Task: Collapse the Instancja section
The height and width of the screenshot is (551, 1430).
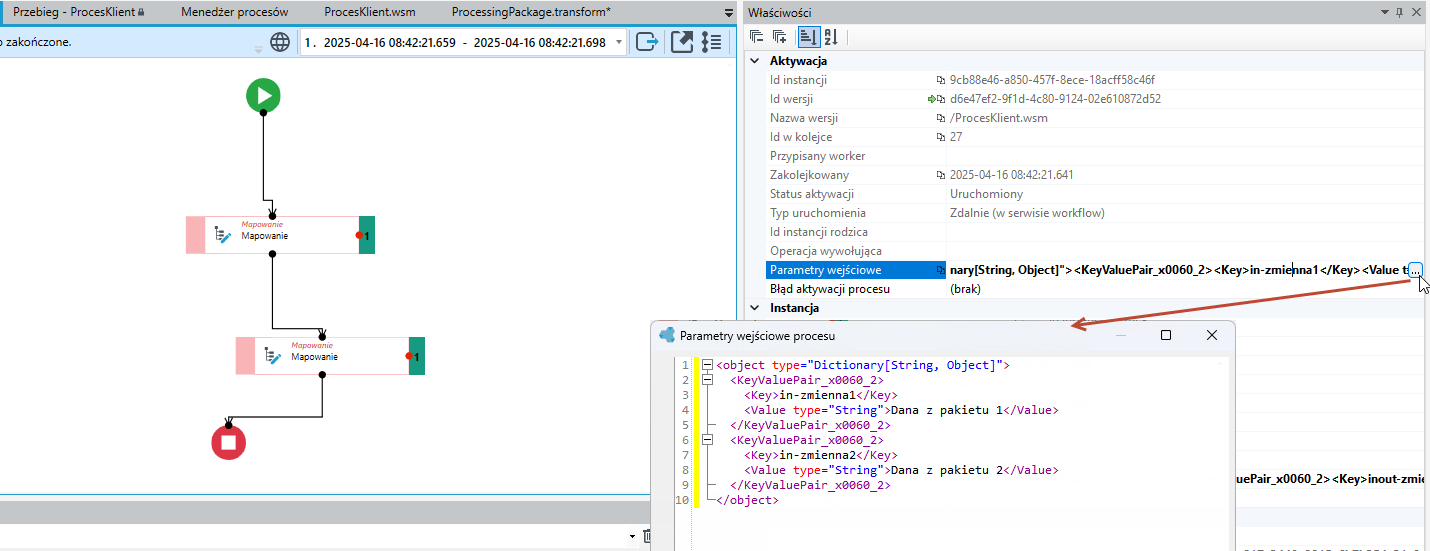Action: pyautogui.click(x=754, y=308)
